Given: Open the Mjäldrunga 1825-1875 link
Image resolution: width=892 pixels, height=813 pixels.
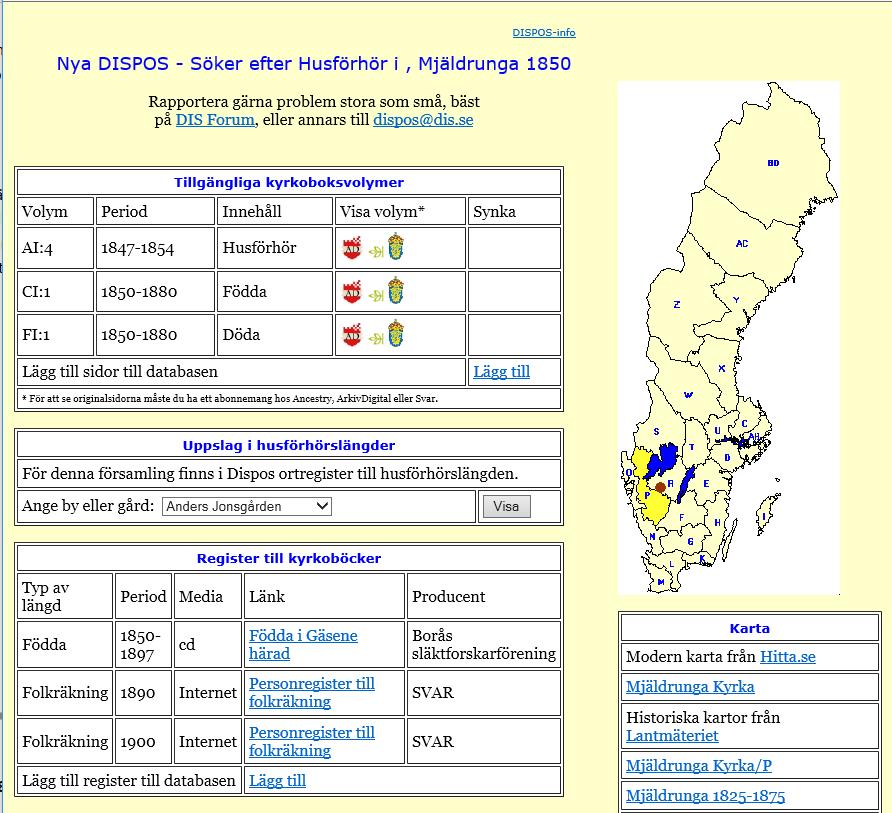Looking at the screenshot, I should (x=705, y=795).
